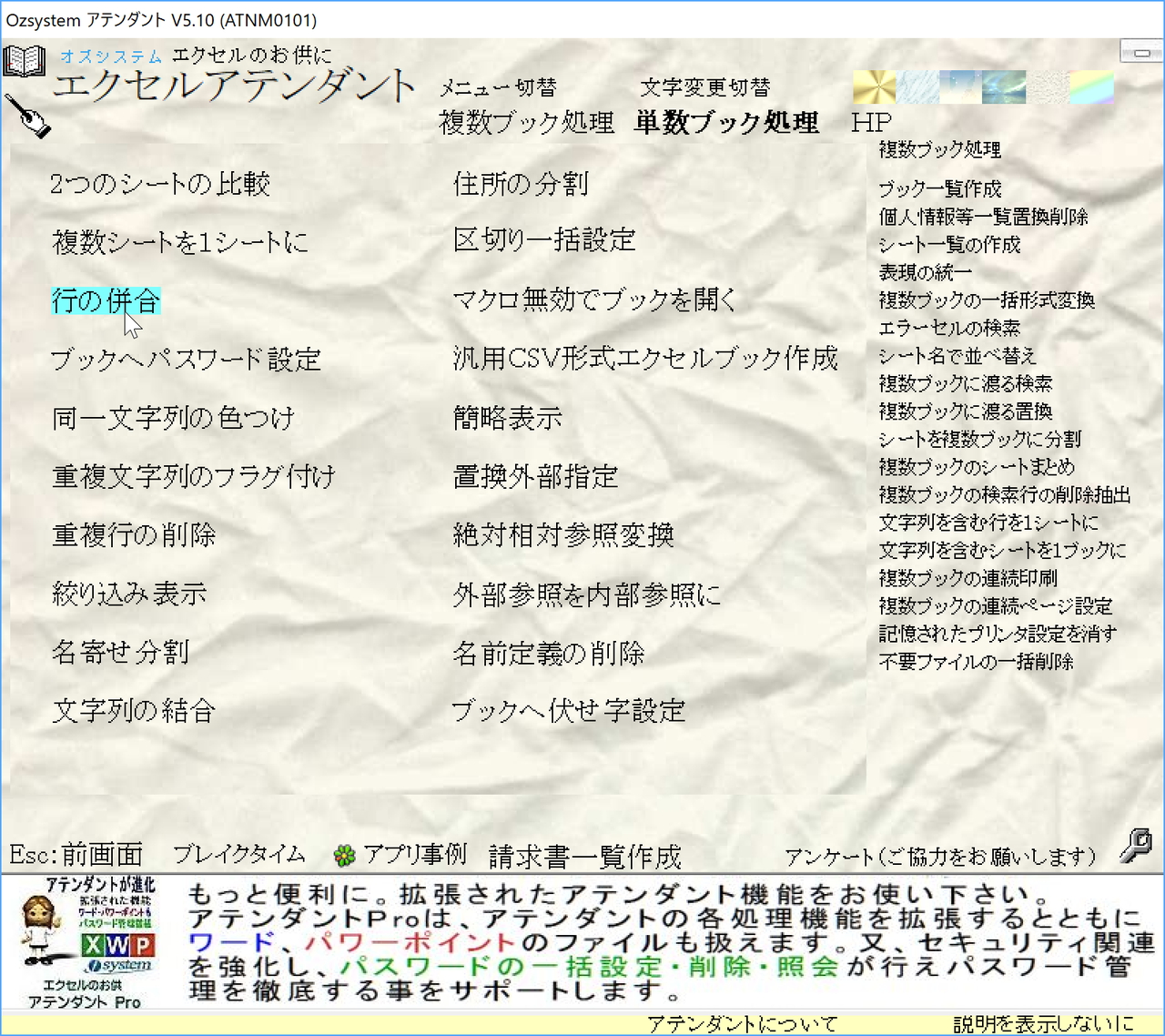Click アテンダントについて in the status bar
The width and height of the screenshot is (1165, 1036).
click(x=742, y=1022)
